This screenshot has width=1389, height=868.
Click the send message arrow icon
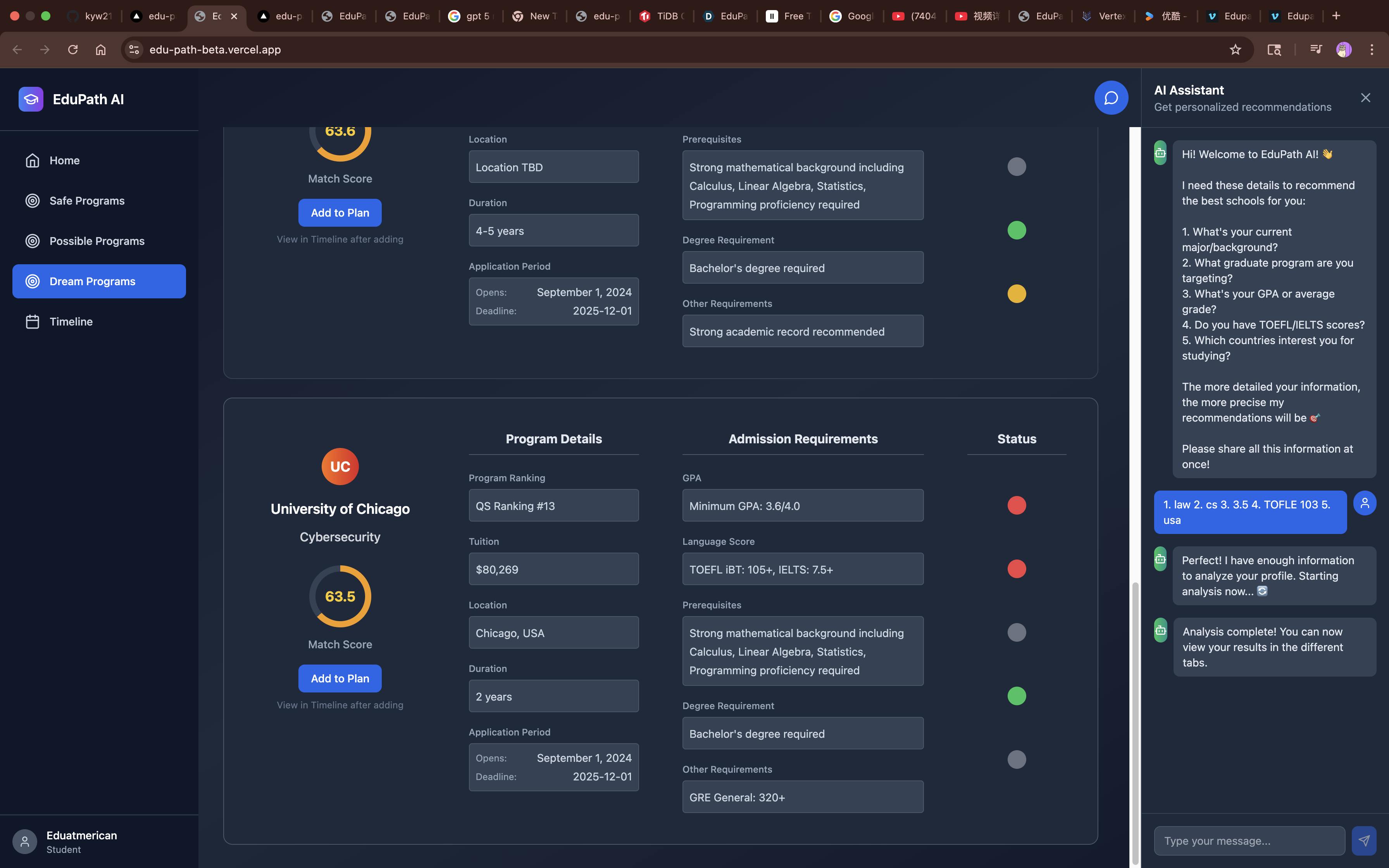tap(1364, 841)
